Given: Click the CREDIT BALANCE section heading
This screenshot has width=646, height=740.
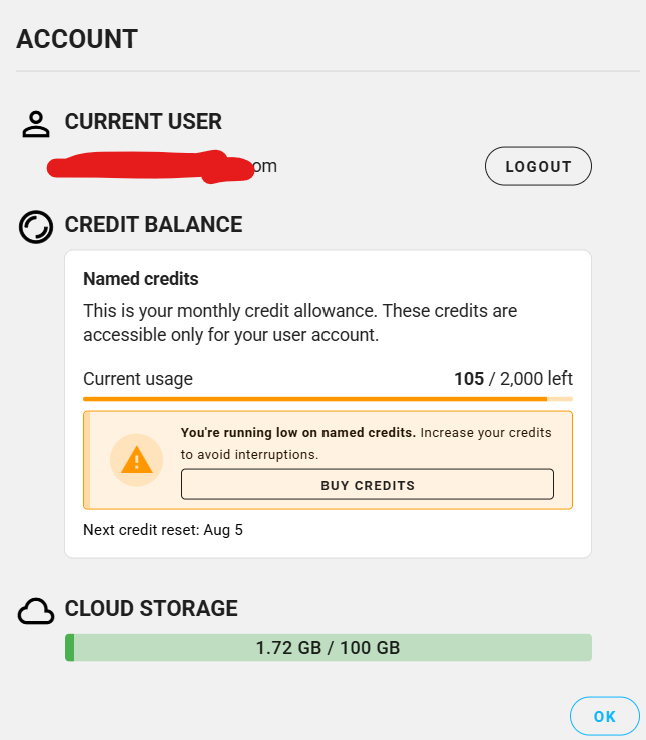Looking at the screenshot, I should pos(153,224).
